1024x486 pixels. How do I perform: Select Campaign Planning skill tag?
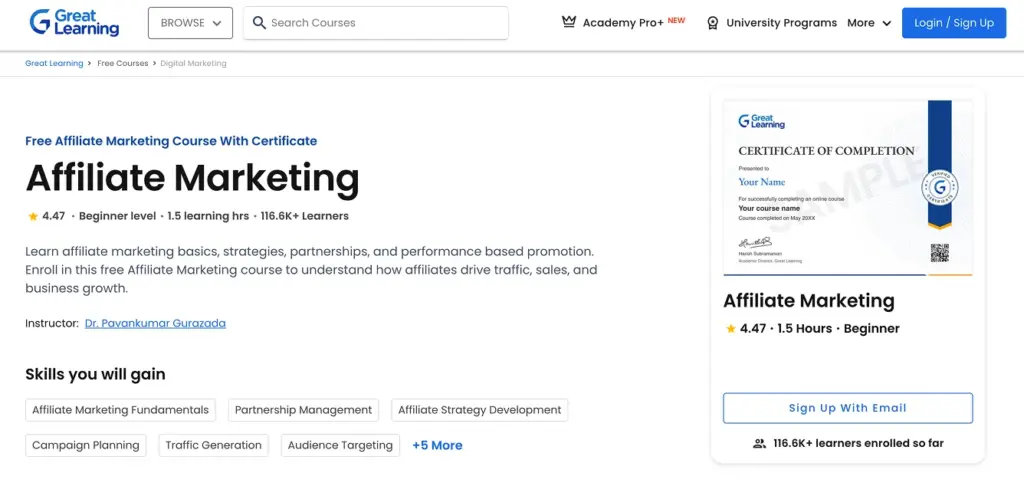click(86, 446)
